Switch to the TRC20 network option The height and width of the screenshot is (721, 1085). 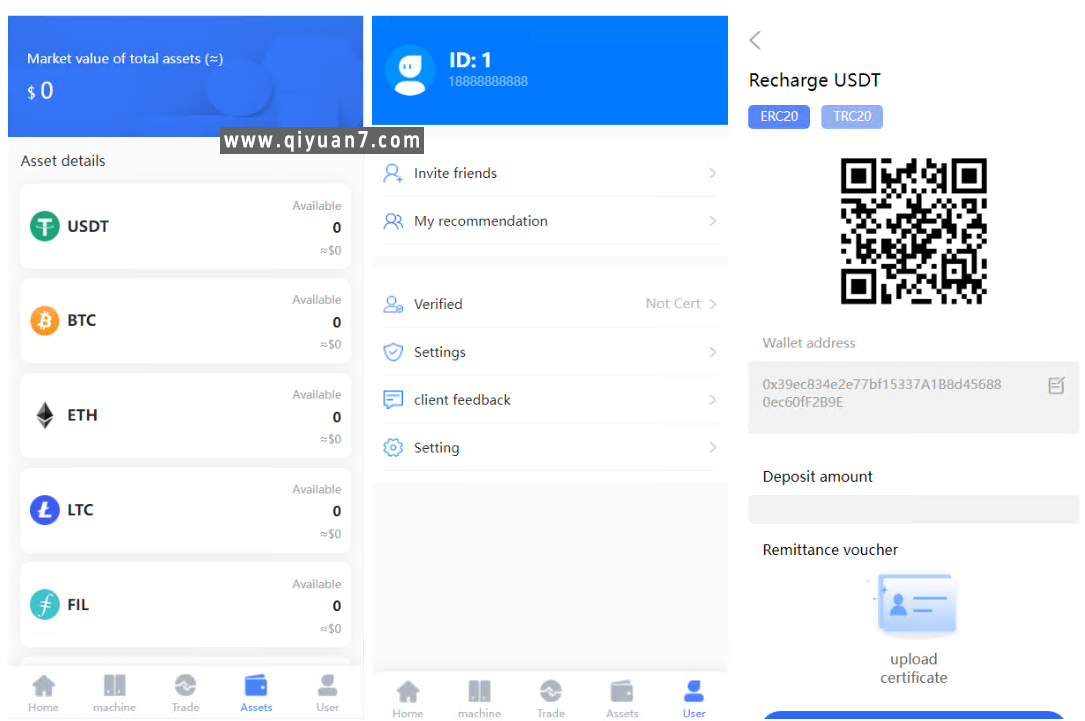[x=852, y=117]
